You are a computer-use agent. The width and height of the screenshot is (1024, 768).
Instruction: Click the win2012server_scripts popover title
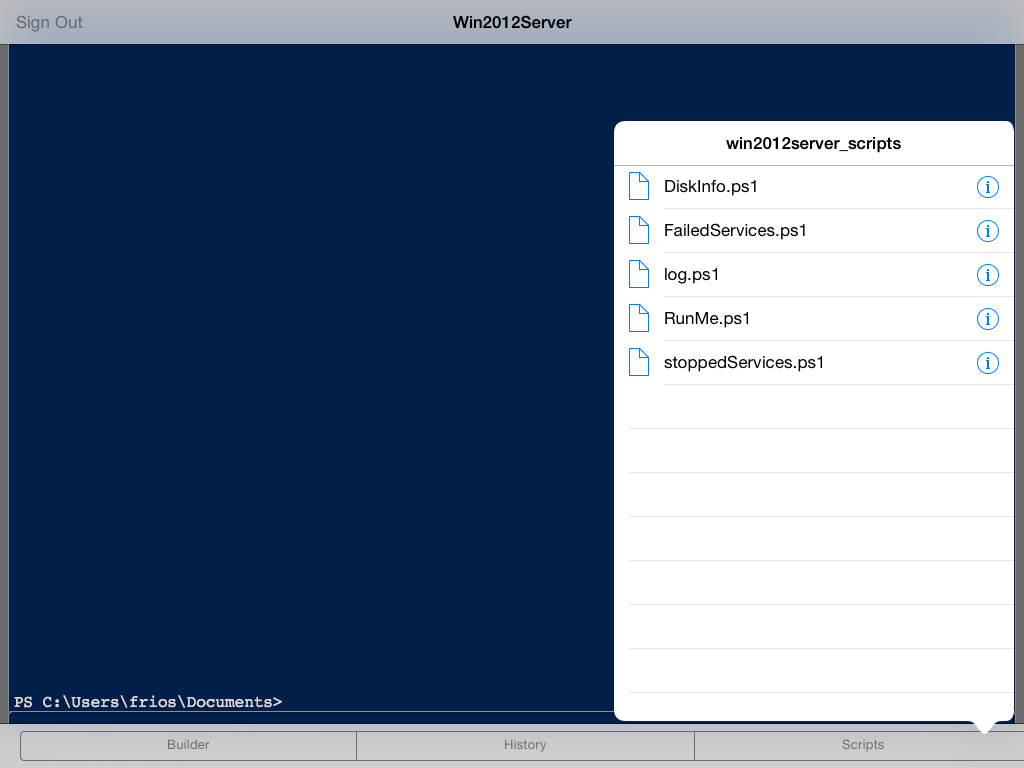pos(813,144)
